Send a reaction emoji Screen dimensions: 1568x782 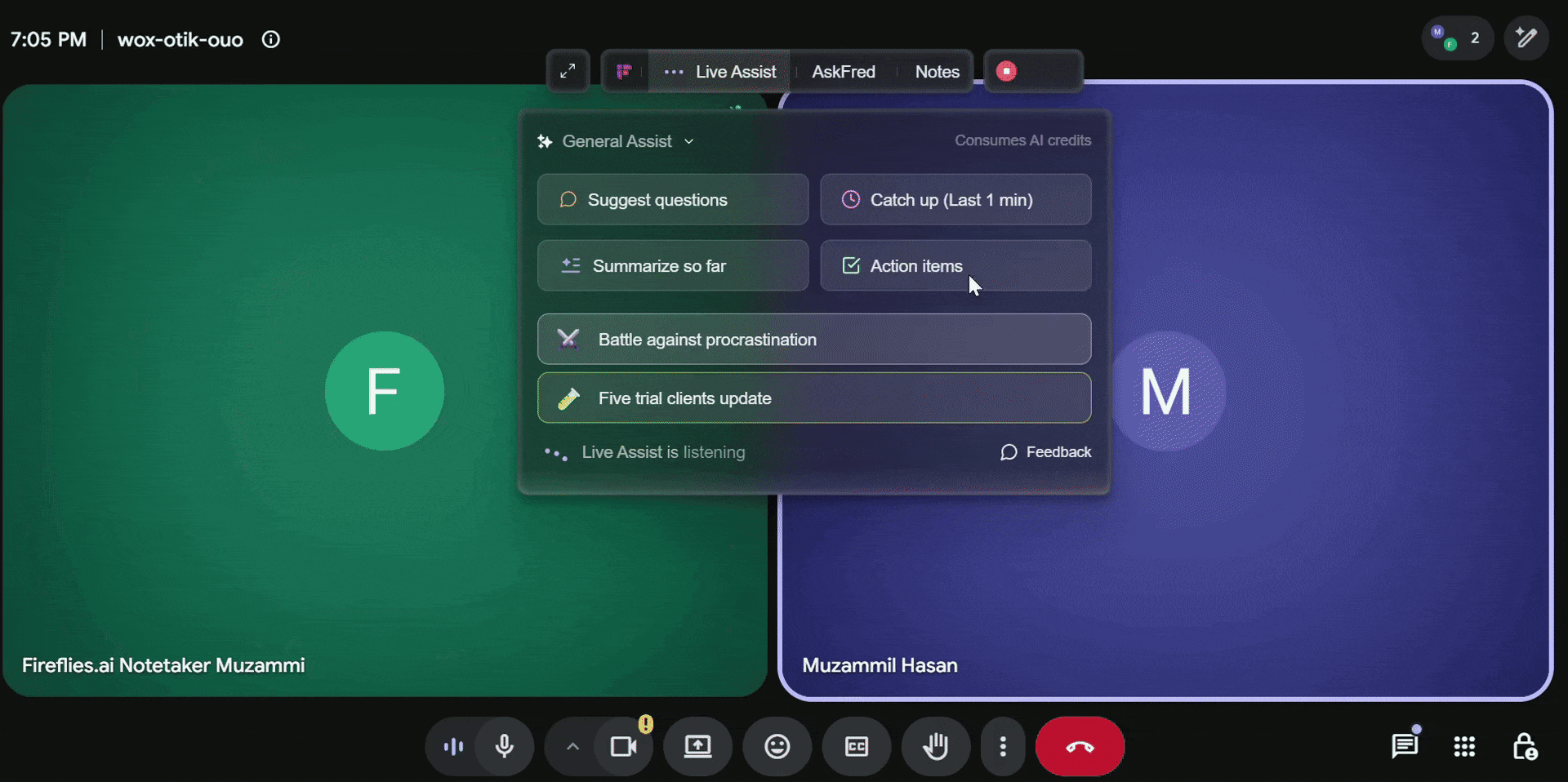(777, 746)
